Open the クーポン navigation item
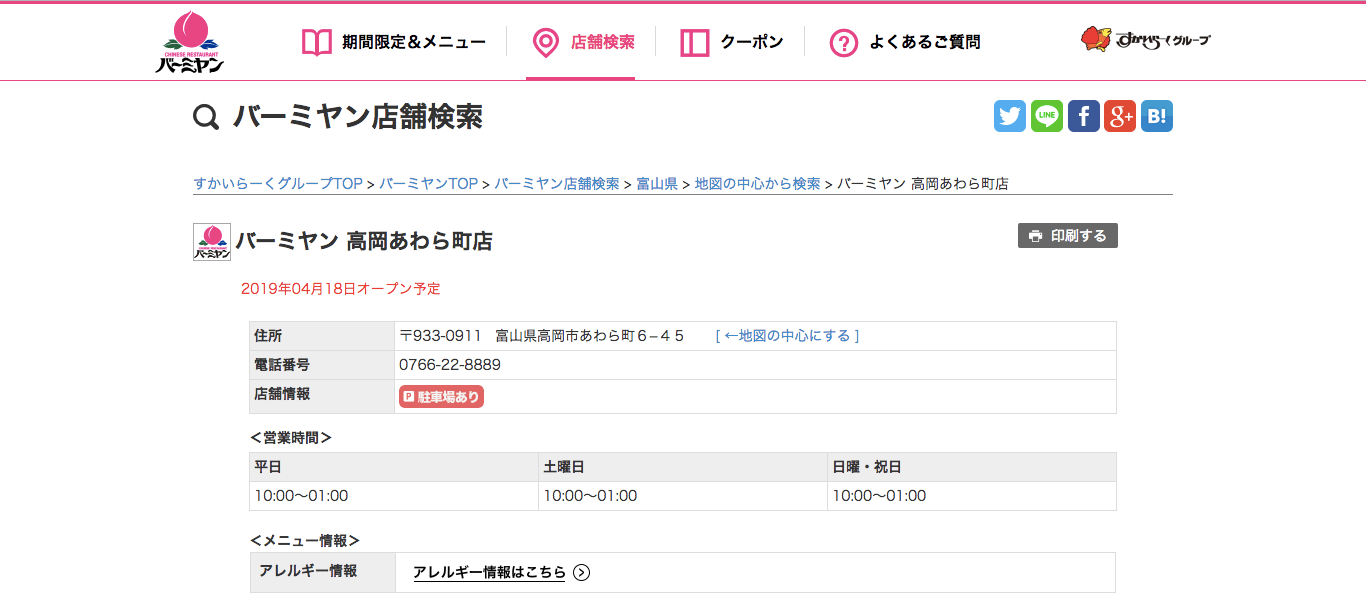1366x605 pixels. click(731, 42)
